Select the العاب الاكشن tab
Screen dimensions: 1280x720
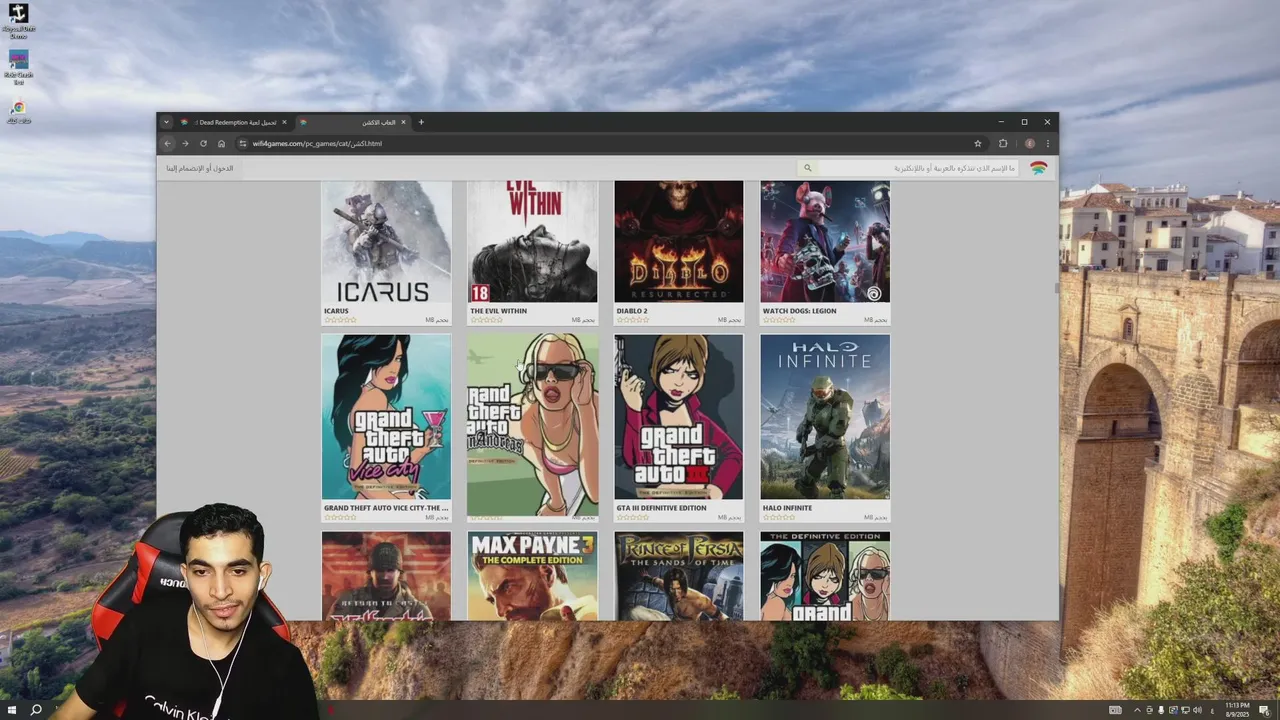tap(355, 122)
